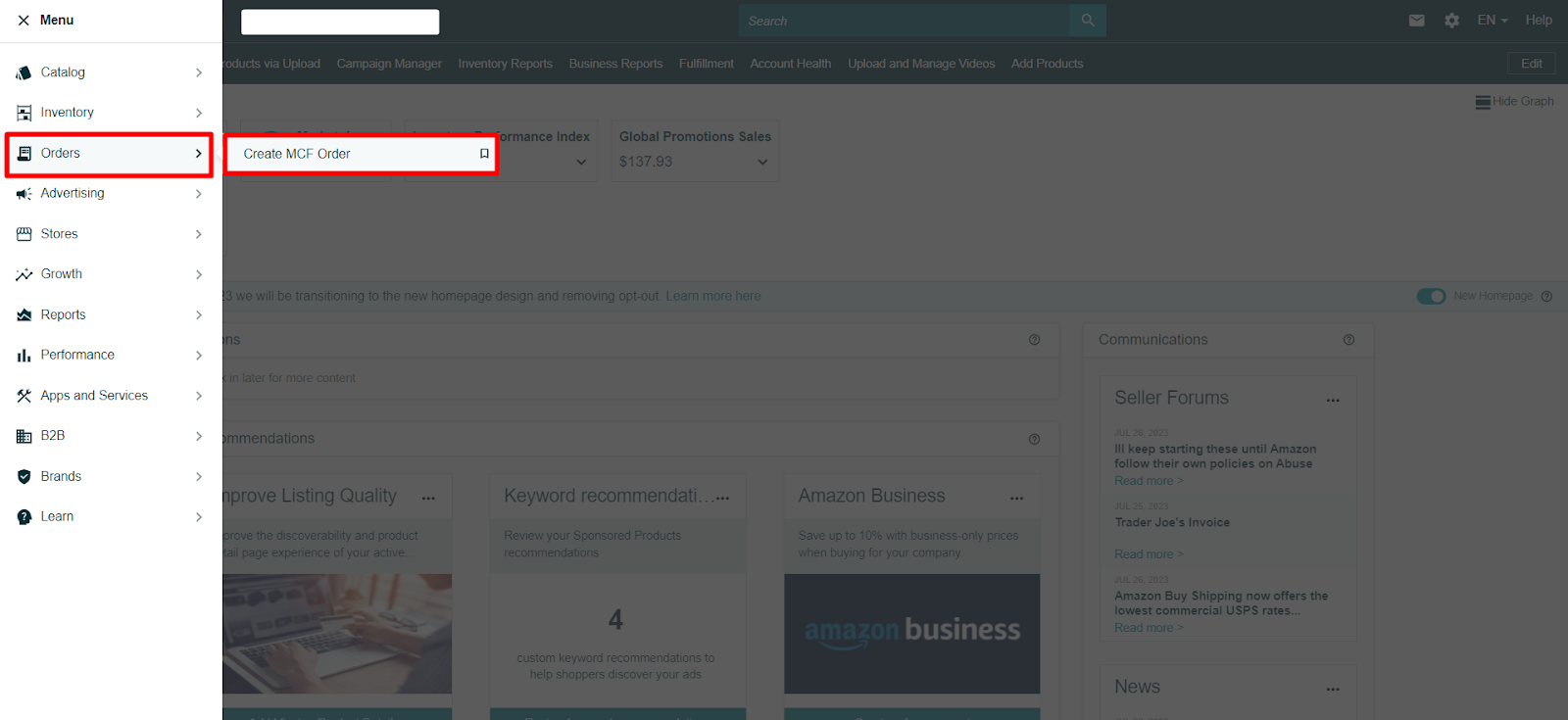Click the recommendations panel help icon
Screen dimensions: 1568x720
pos(1034,440)
